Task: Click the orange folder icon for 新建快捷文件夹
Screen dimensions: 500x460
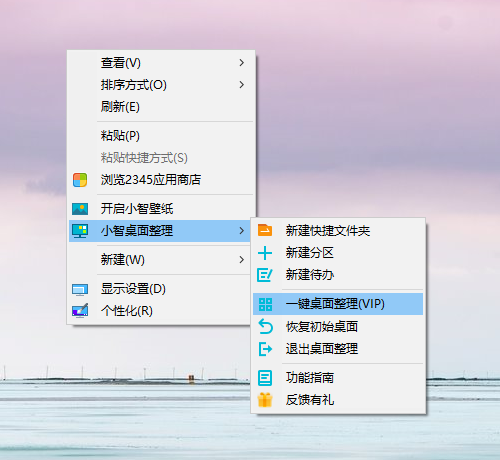Action: click(265, 230)
